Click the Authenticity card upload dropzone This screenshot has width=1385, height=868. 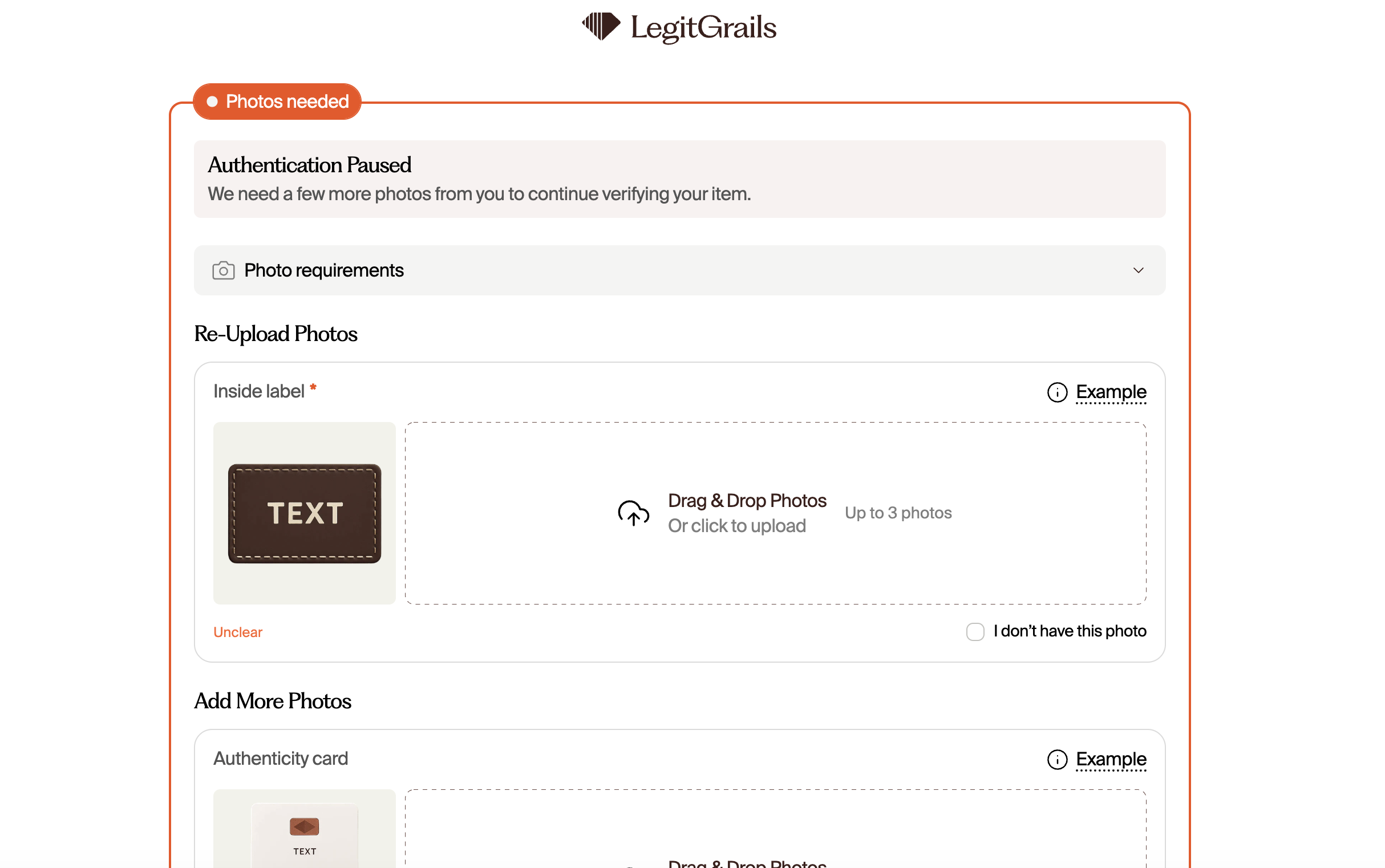tap(776, 829)
